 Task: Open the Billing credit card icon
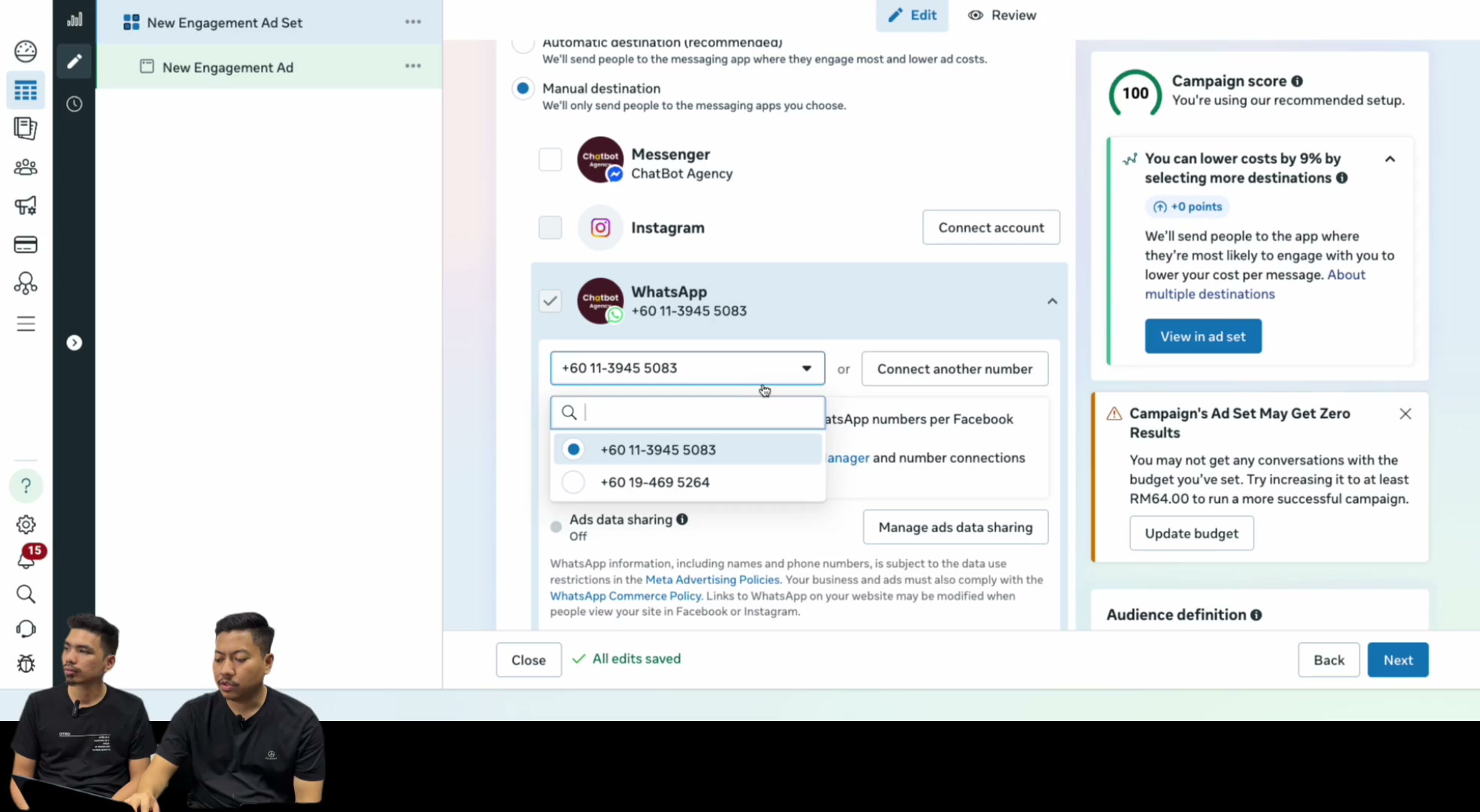click(26, 244)
